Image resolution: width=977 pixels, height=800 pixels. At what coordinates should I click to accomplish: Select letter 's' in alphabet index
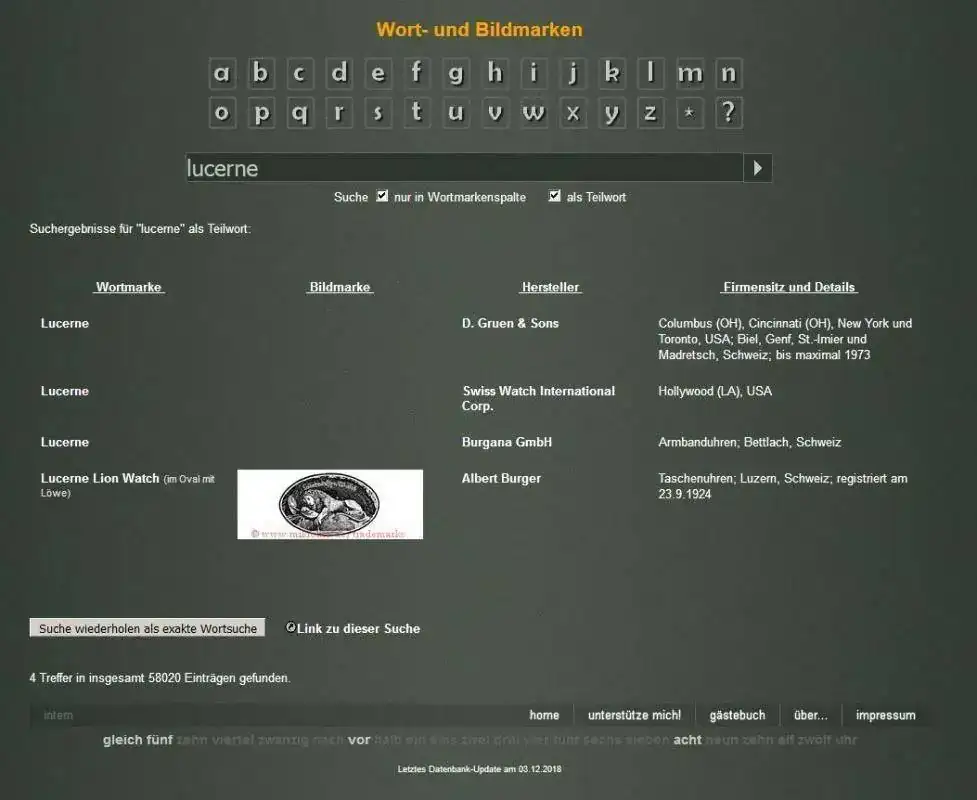tap(378, 113)
